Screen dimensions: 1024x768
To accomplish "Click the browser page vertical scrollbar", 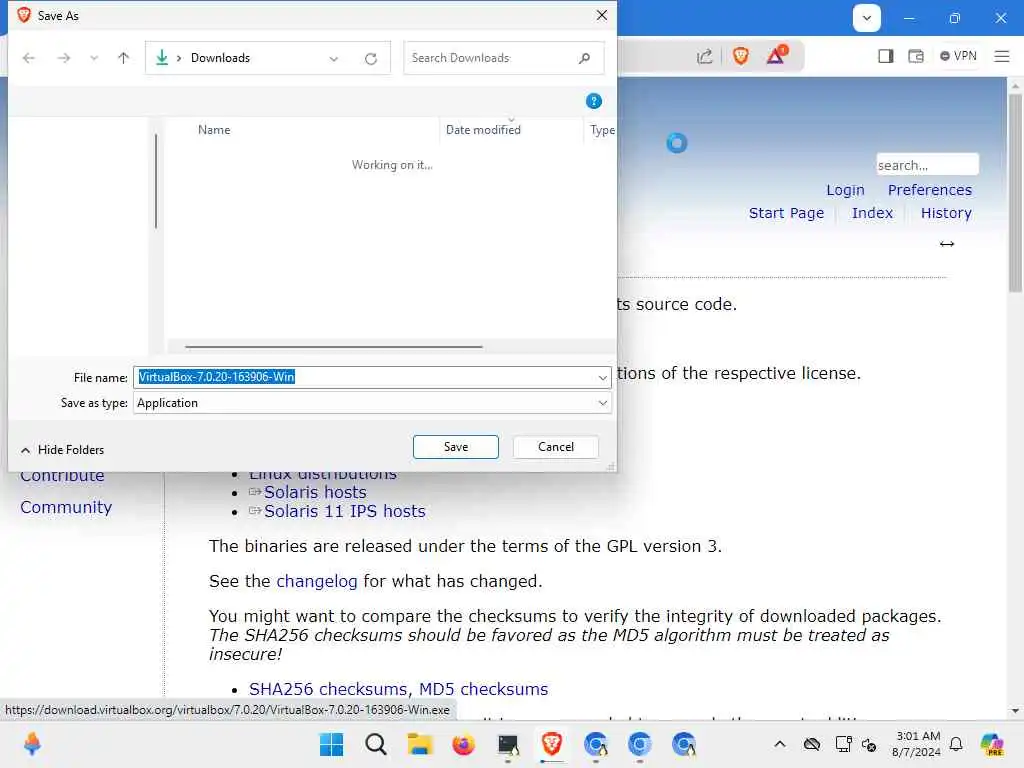I will click(1015, 193).
